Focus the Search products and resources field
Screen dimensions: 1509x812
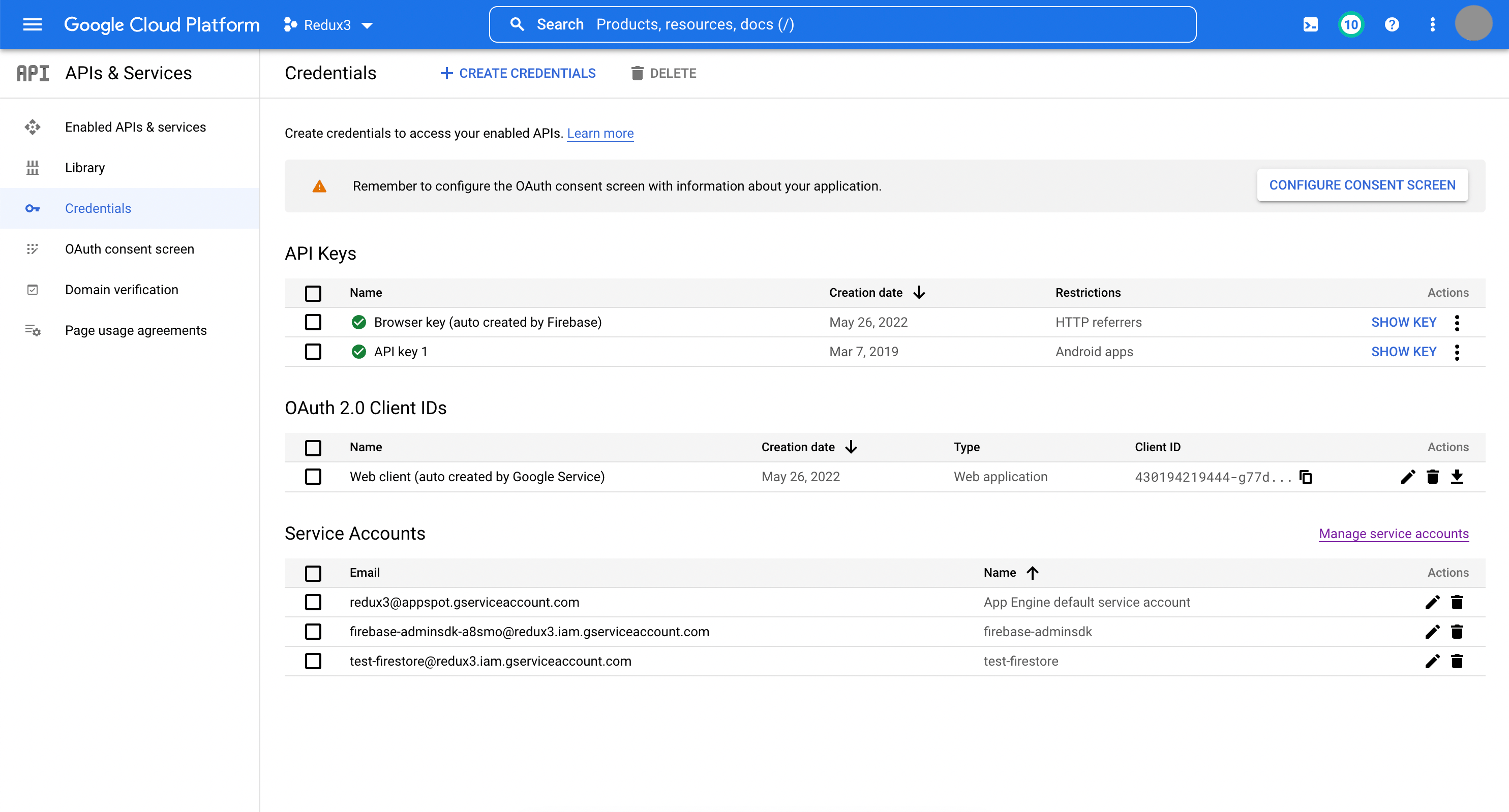(x=842, y=24)
